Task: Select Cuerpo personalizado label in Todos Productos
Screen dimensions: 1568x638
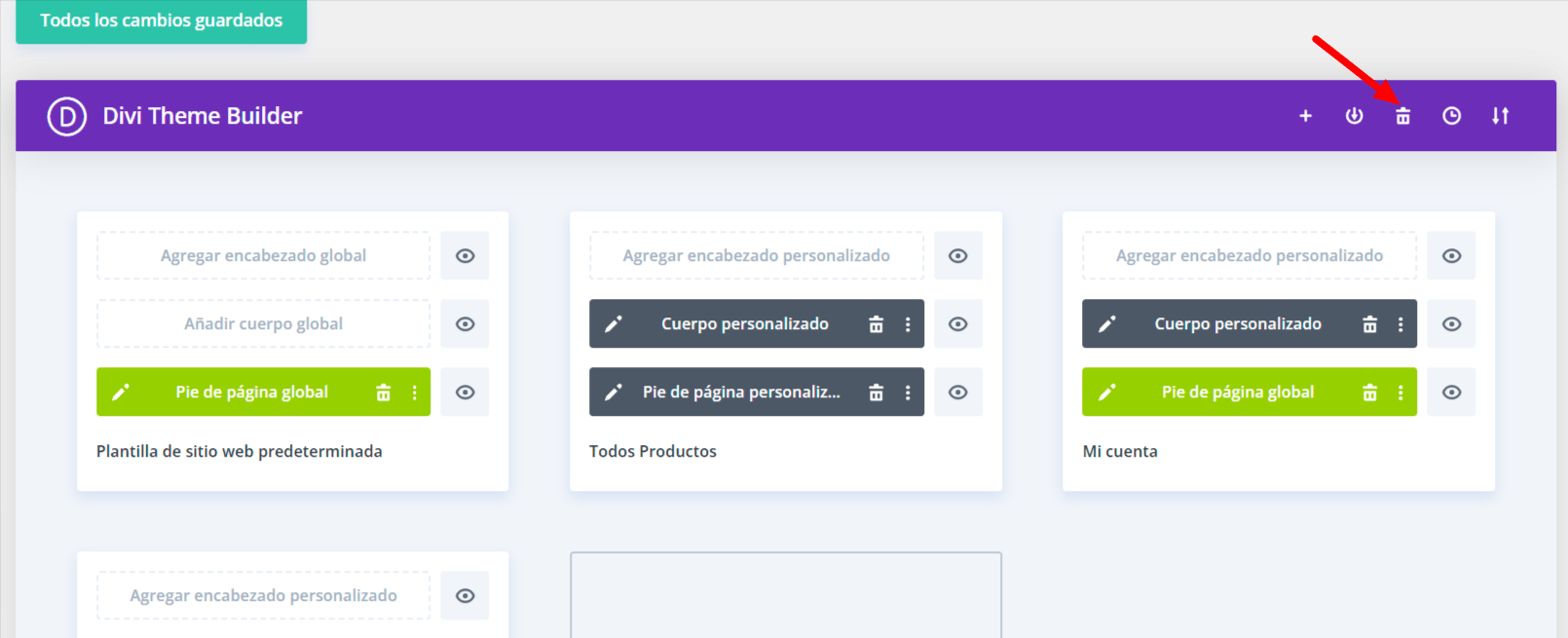Action: [x=745, y=323]
